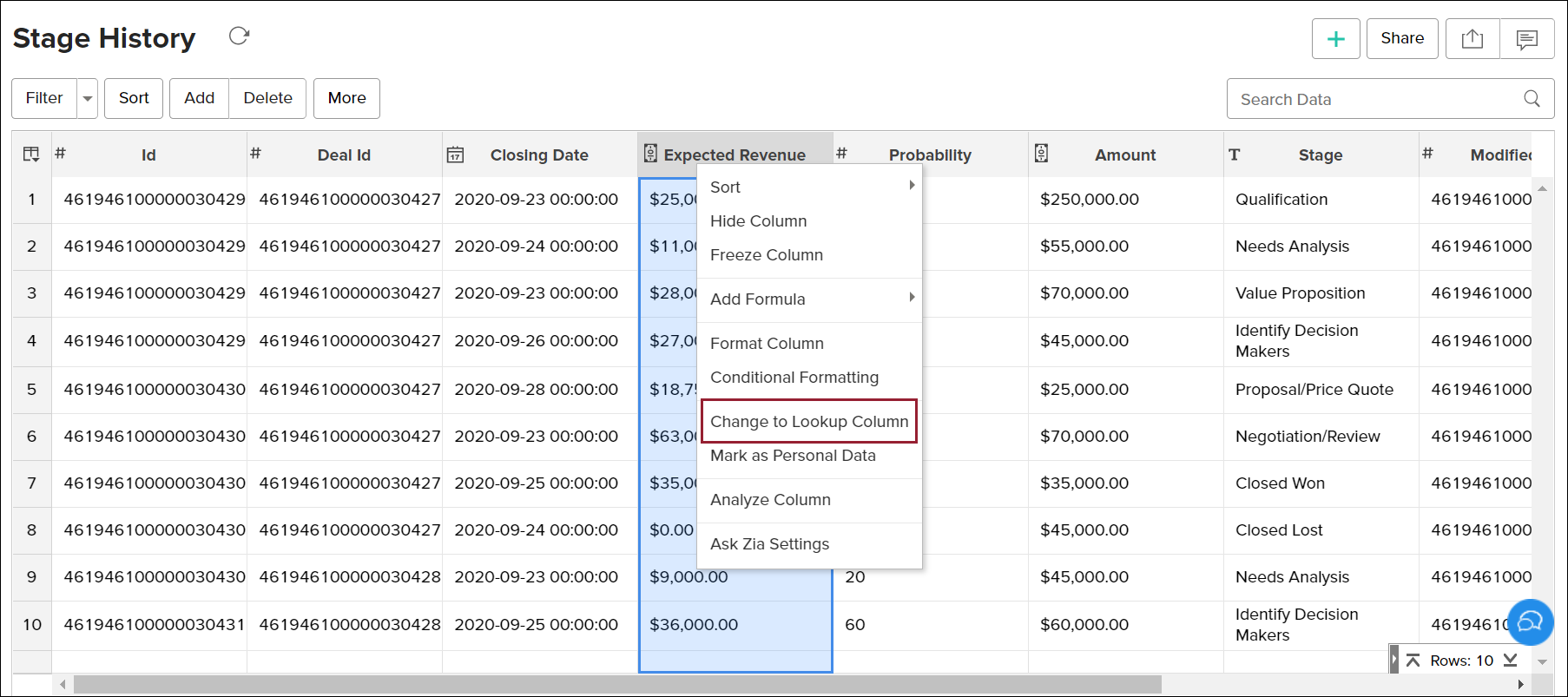Click the table column chooser icon

click(x=31, y=155)
